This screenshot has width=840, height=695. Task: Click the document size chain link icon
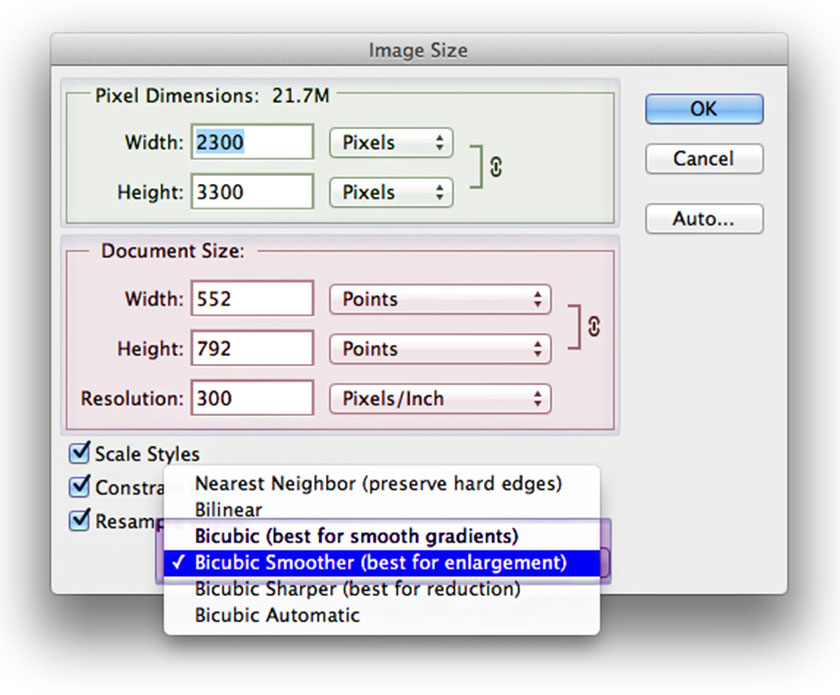pos(595,325)
